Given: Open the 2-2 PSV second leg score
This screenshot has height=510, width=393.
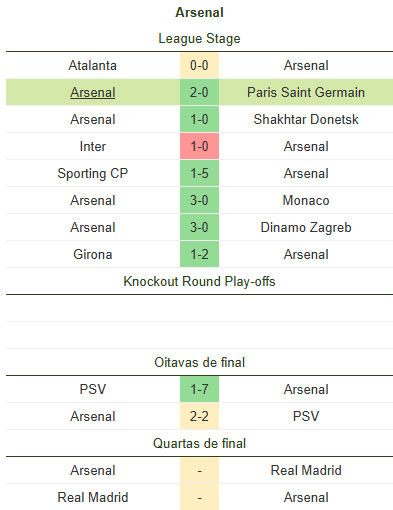Looking at the screenshot, I should click(x=199, y=416).
